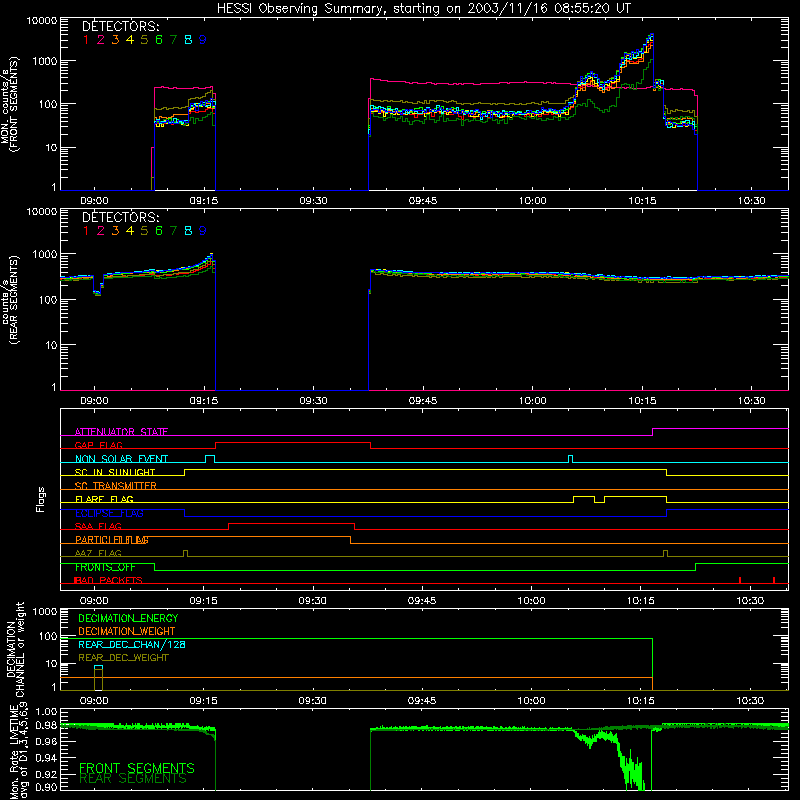This screenshot has width=800, height=800.
Task: Click the REAR_DEC_WEIGHT legend label
Action: [123, 658]
